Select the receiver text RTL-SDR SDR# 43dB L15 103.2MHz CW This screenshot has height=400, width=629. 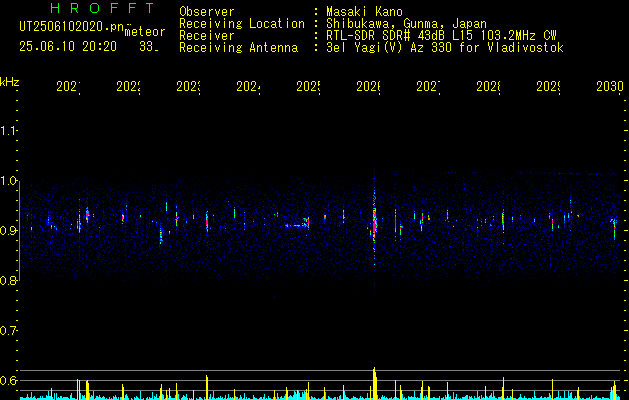point(441,36)
